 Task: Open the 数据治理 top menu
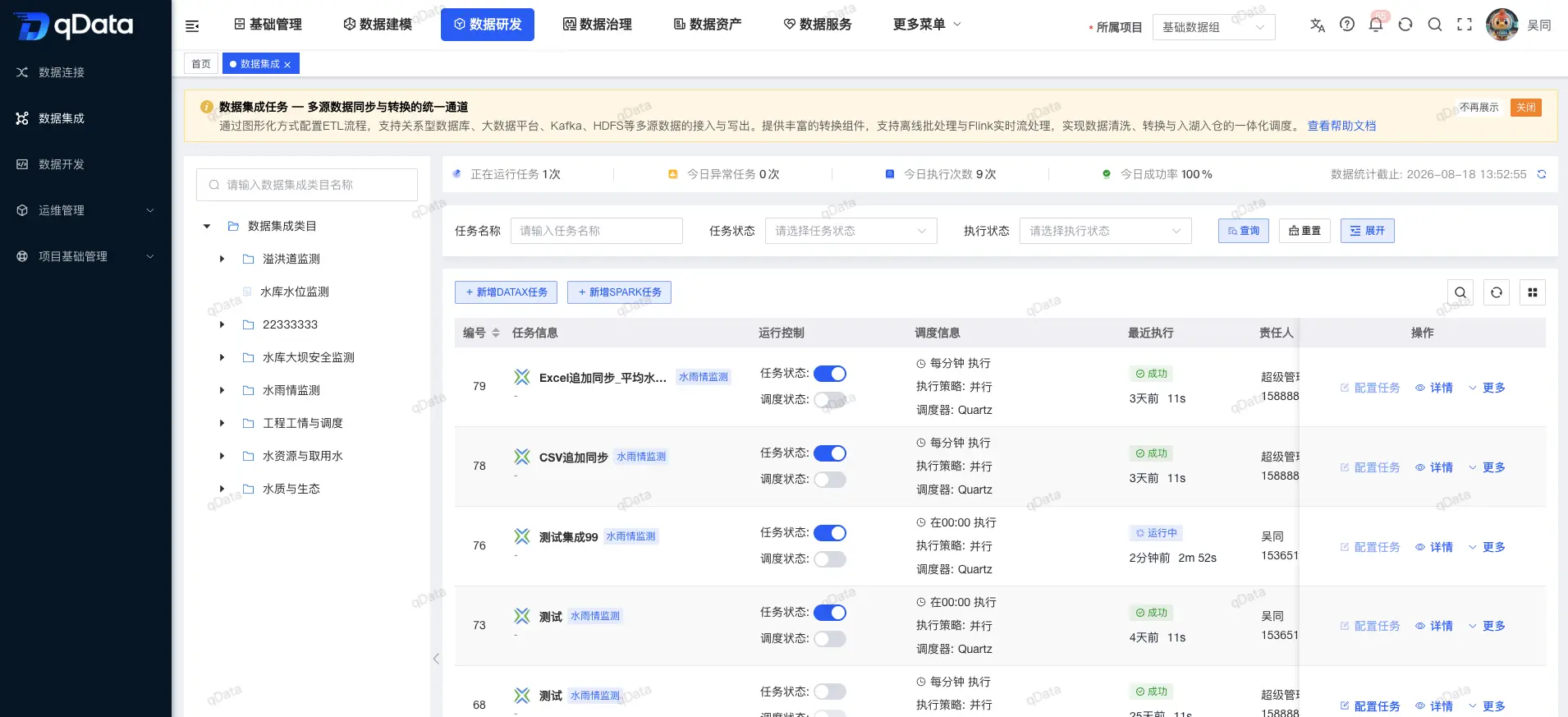click(x=598, y=25)
